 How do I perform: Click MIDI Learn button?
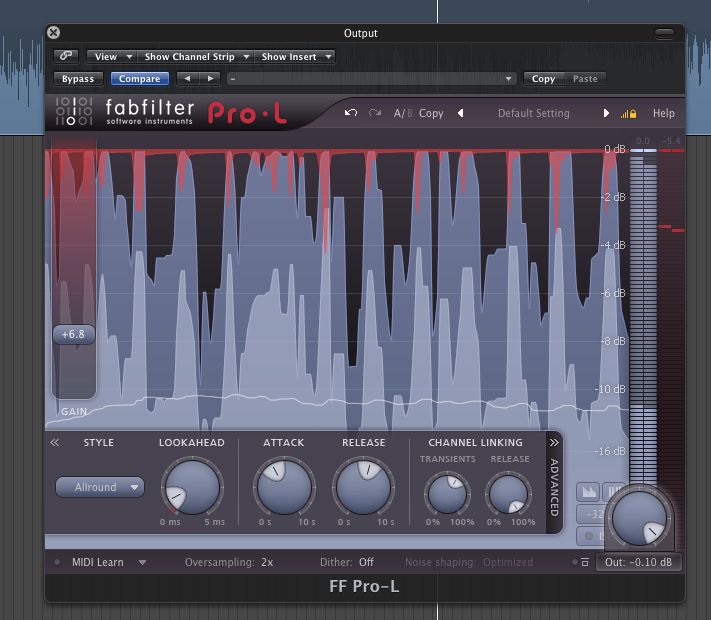(x=97, y=562)
